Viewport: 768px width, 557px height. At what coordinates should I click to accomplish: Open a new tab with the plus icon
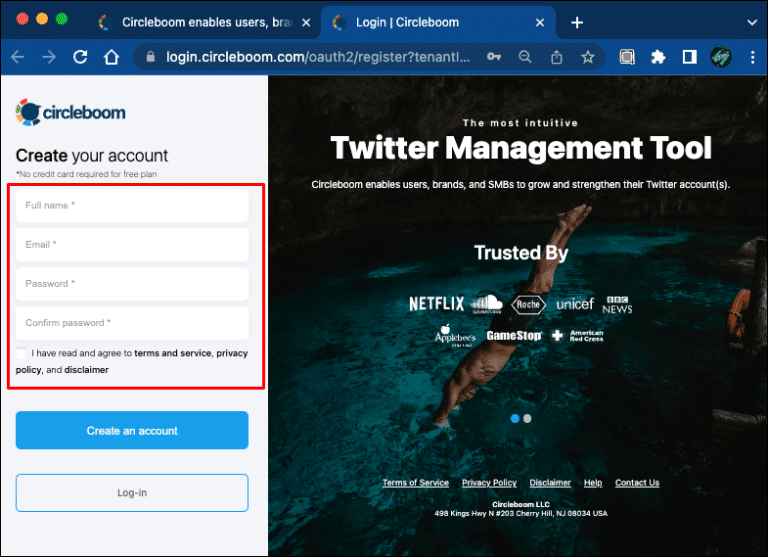(x=577, y=23)
